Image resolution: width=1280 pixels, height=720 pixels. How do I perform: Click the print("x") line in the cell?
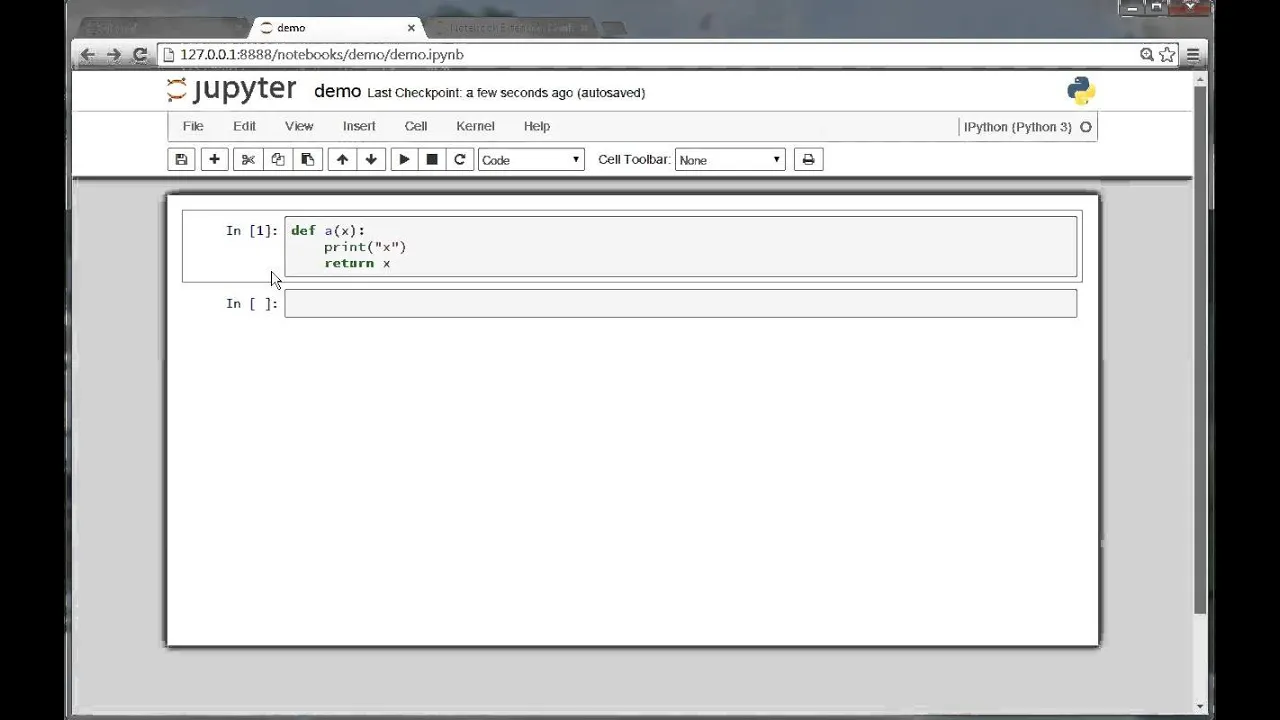[365, 247]
